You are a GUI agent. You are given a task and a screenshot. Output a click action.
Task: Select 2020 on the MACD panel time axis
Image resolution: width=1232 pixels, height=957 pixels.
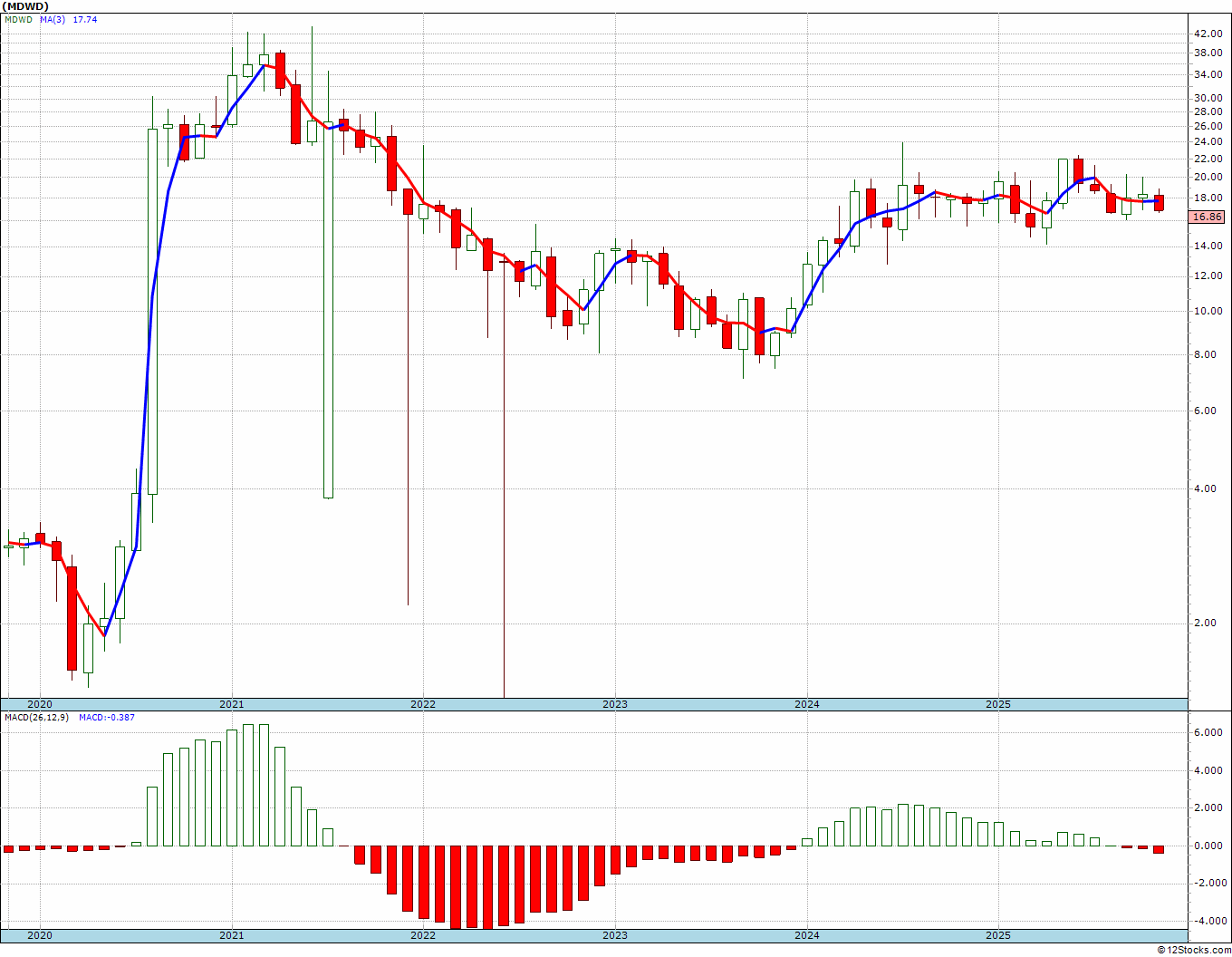tap(40, 935)
